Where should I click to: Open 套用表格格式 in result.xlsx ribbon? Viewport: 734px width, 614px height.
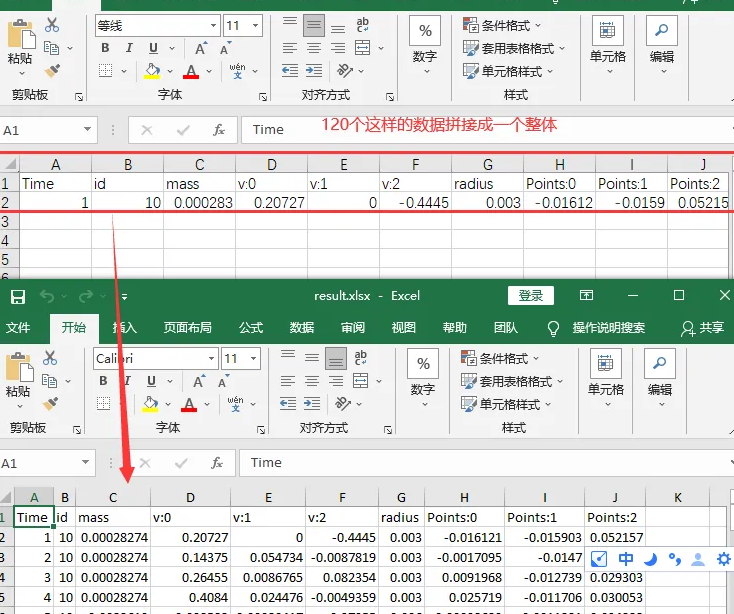(x=513, y=381)
